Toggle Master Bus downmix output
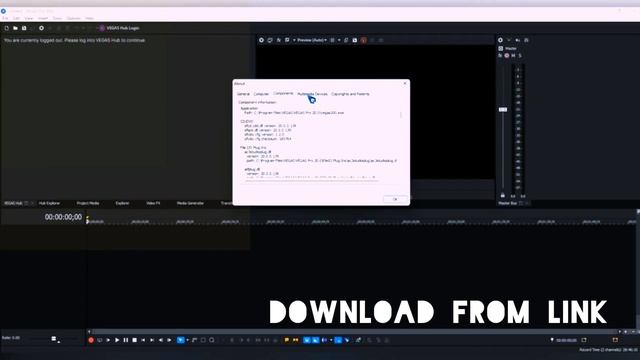Viewport: 640px width, 360px height. [518, 40]
